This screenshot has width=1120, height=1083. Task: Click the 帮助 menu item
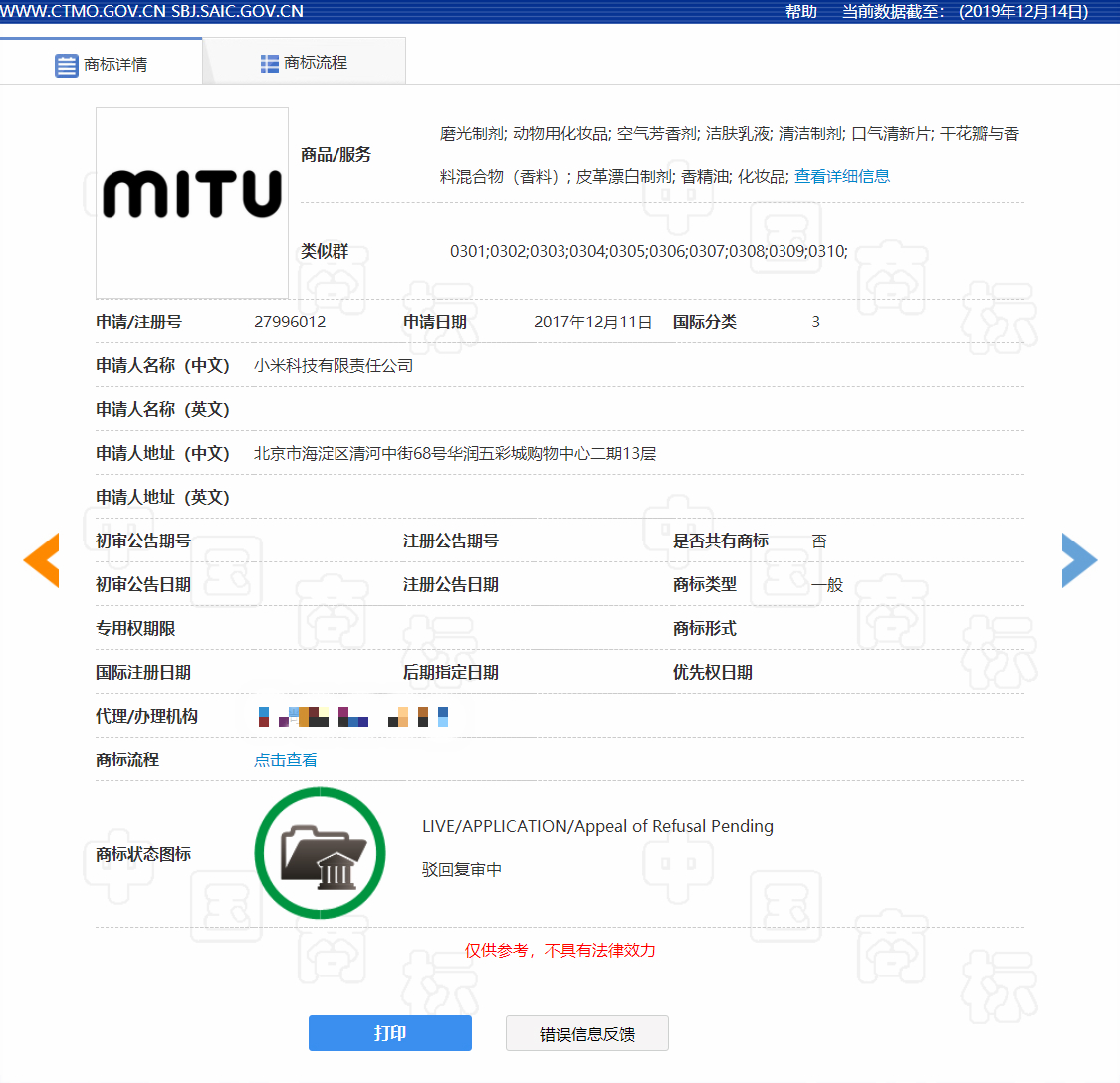click(x=802, y=12)
